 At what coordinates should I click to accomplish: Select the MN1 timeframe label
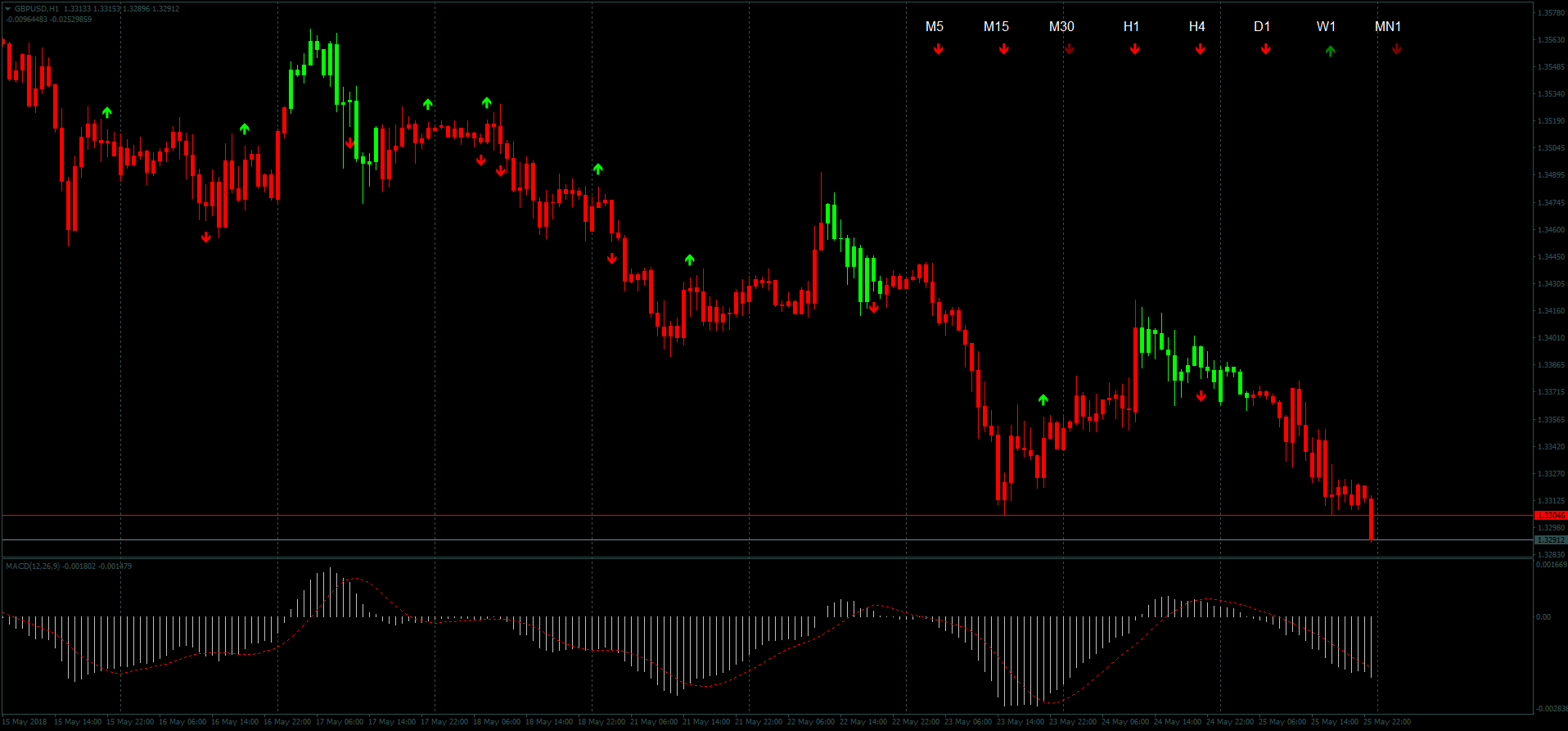[x=1388, y=27]
